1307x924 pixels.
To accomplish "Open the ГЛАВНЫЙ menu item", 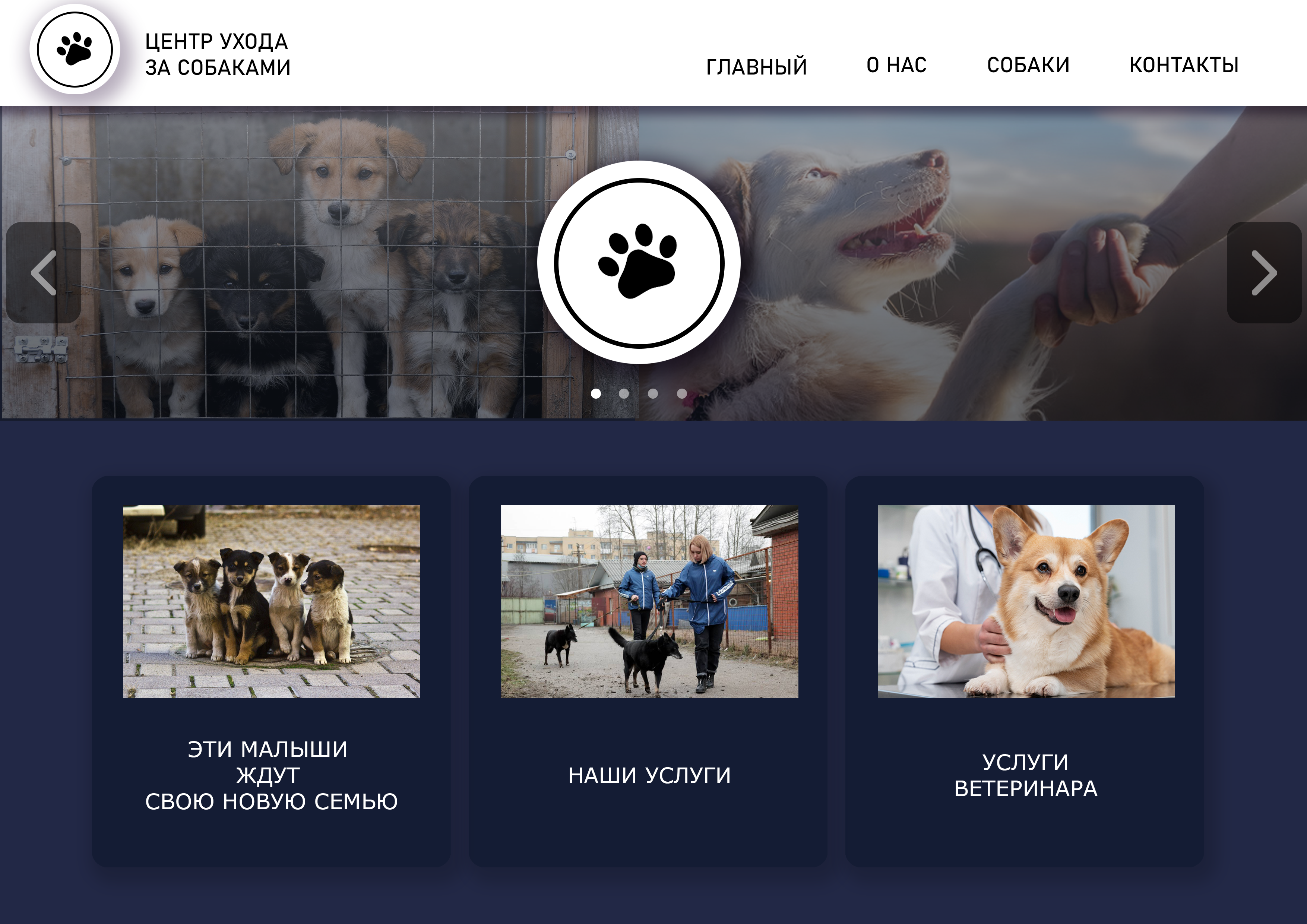I will click(x=757, y=66).
